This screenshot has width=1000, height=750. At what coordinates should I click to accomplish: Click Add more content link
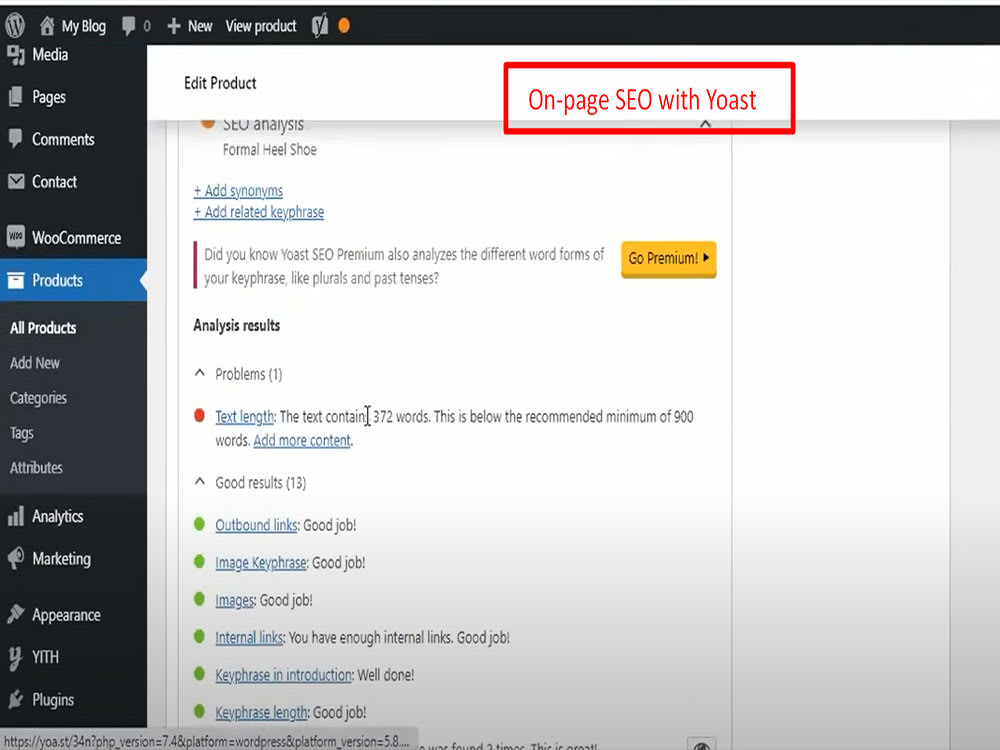pos(302,440)
